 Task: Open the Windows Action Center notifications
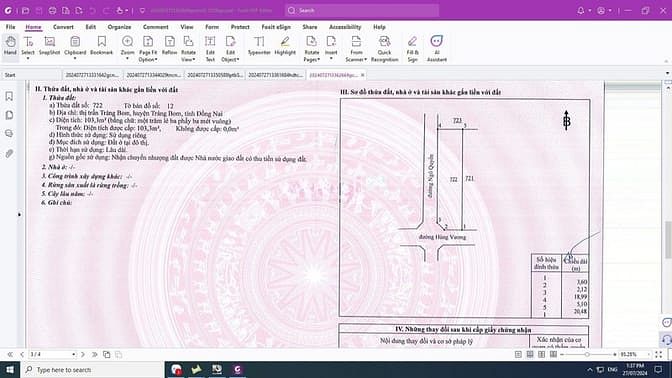coord(659,369)
